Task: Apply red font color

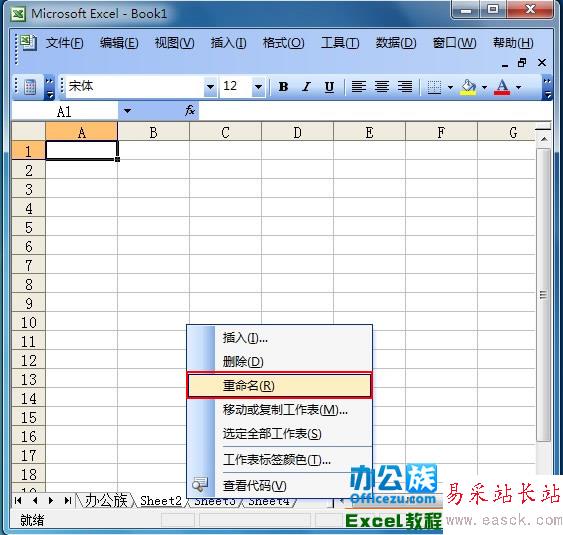Action: click(502, 87)
